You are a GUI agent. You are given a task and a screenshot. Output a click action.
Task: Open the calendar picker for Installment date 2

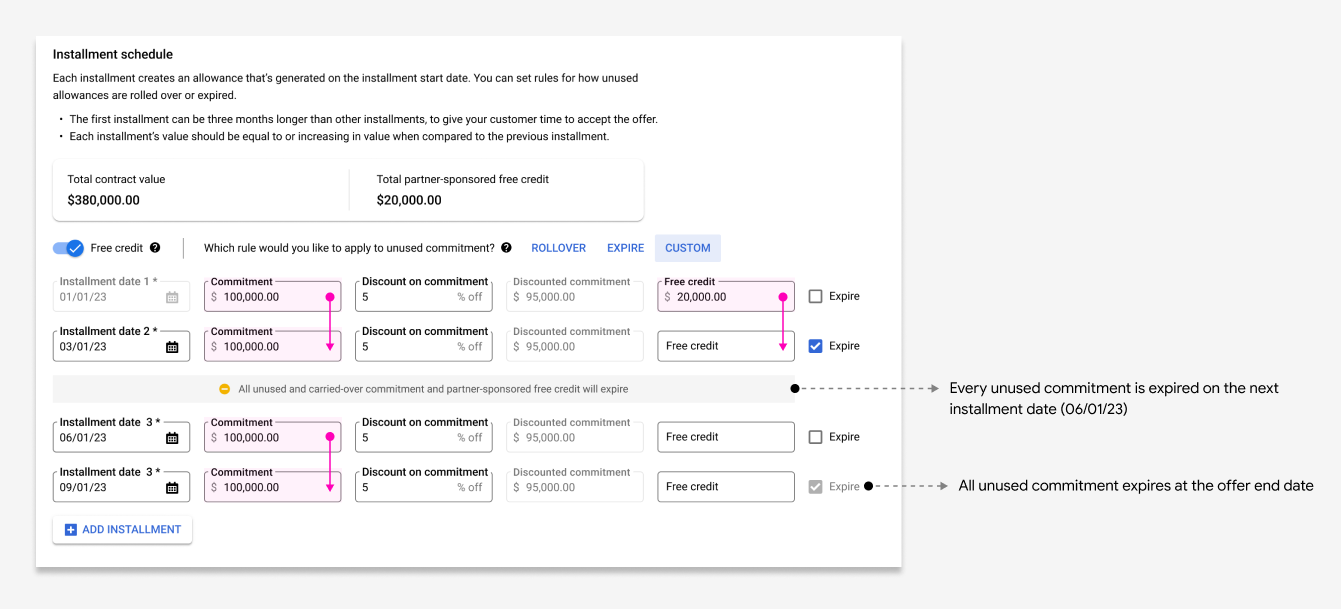tap(171, 345)
